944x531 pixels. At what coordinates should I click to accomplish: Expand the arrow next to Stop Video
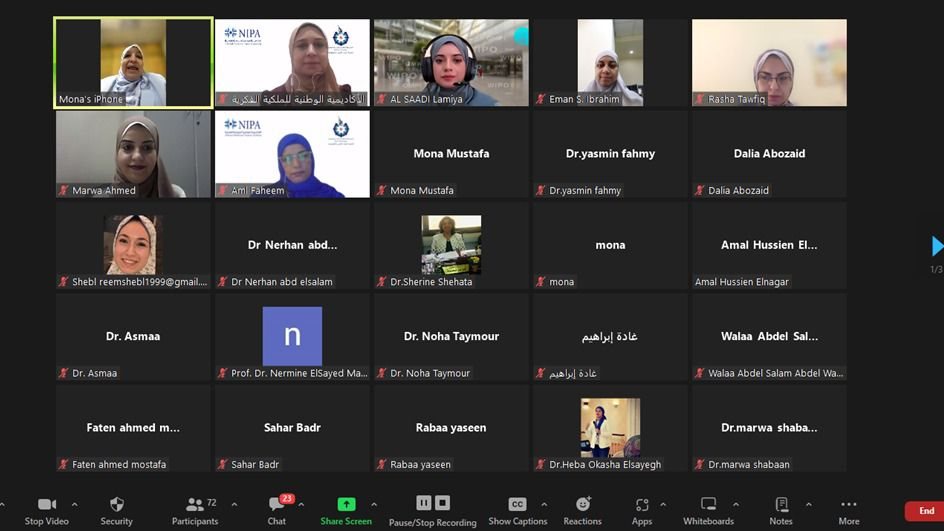[74, 505]
